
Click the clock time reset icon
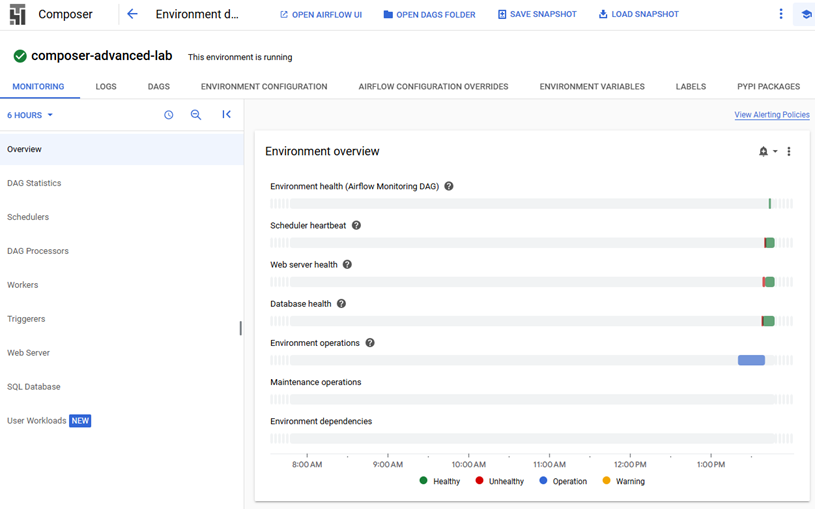click(168, 115)
